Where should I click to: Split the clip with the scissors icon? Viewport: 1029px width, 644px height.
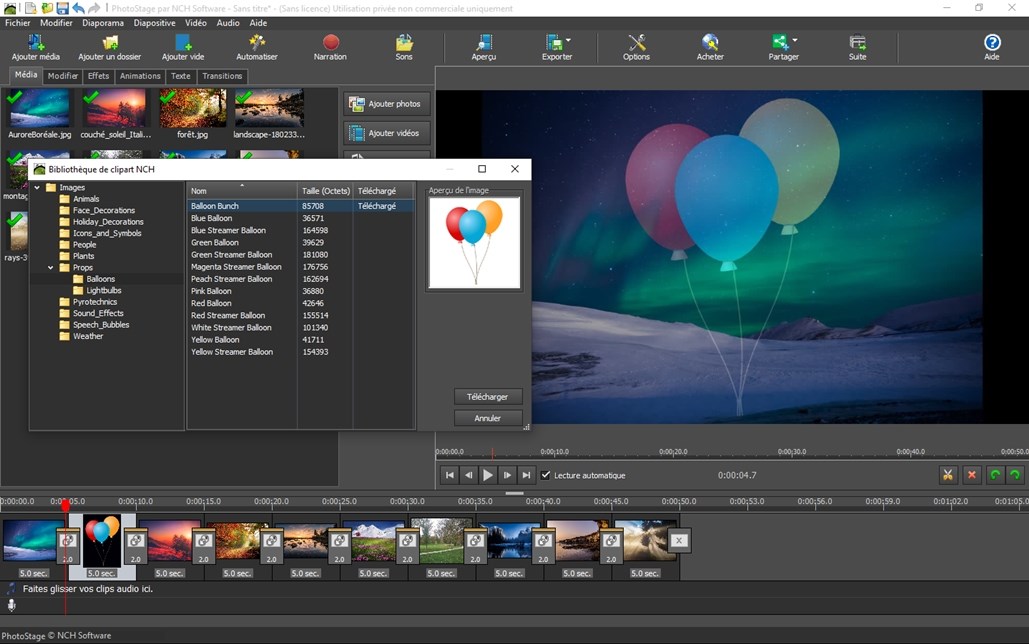point(947,475)
